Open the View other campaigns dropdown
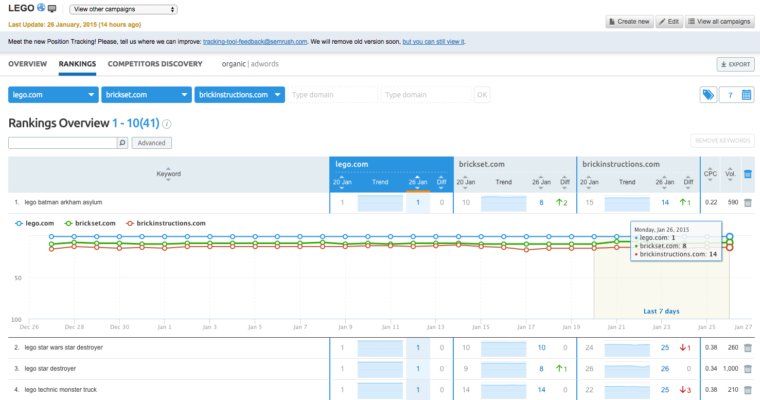760x400 pixels. pos(123,9)
